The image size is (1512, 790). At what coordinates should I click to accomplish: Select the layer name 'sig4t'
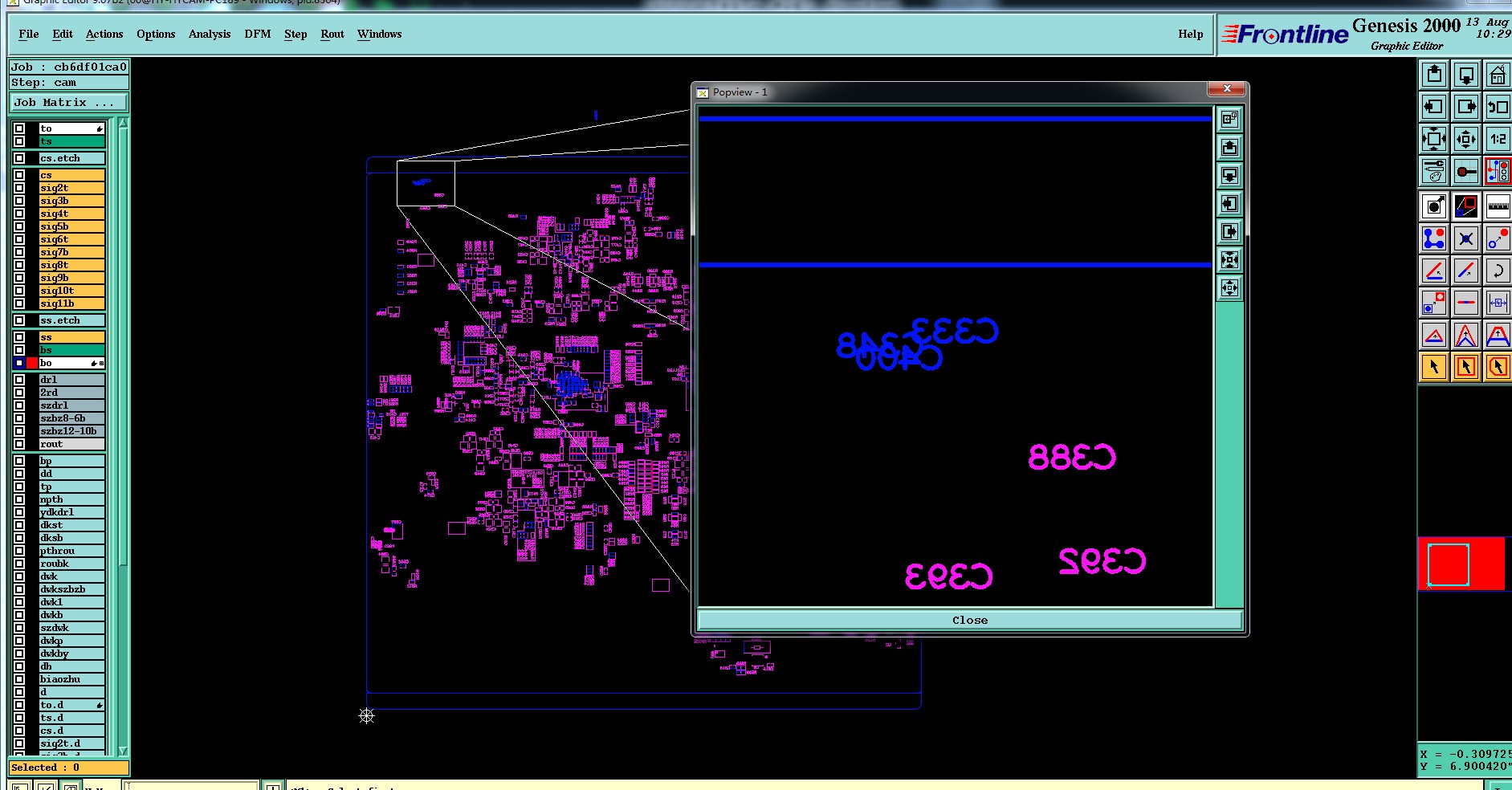(x=71, y=214)
